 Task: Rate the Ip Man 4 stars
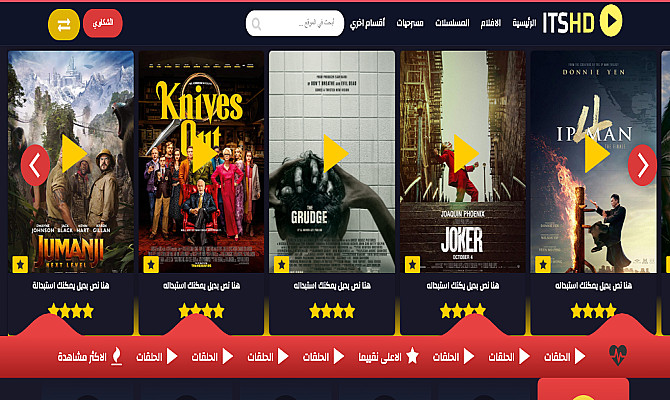[x=594, y=311]
